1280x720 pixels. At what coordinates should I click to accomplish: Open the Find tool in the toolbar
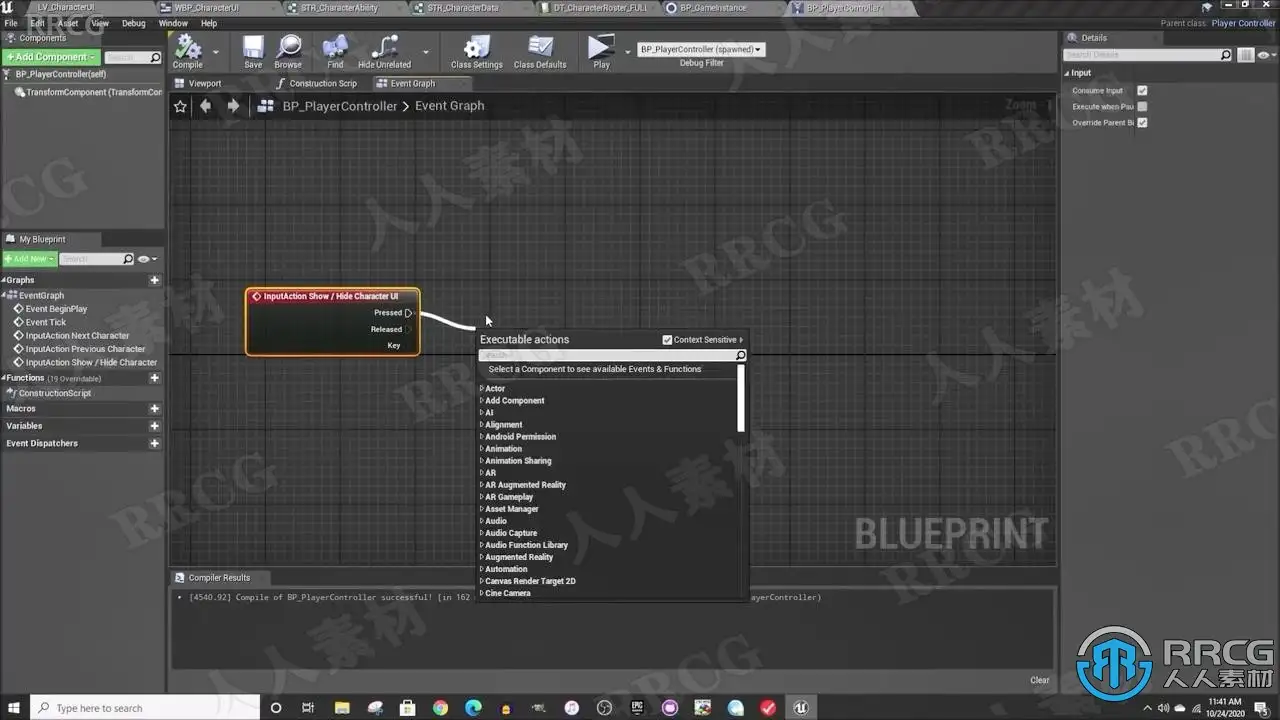tap(335, 52)
